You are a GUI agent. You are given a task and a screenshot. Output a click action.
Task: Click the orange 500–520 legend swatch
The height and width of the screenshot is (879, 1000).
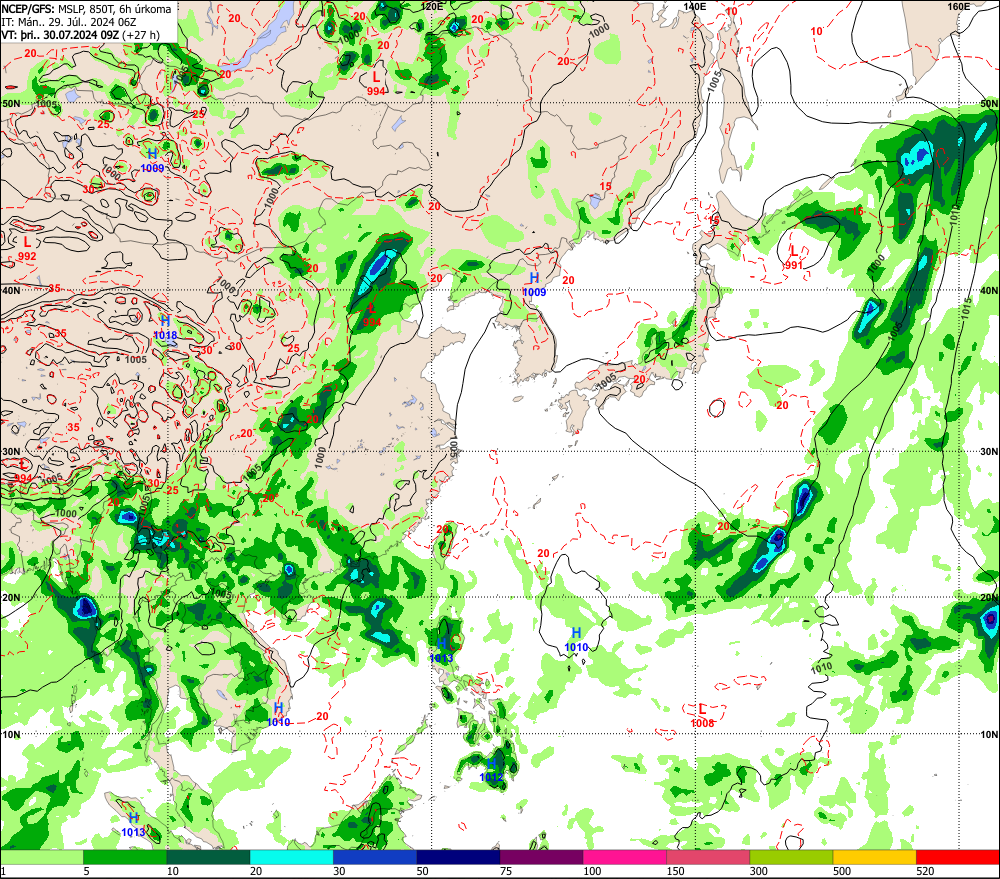coord(874,857)
